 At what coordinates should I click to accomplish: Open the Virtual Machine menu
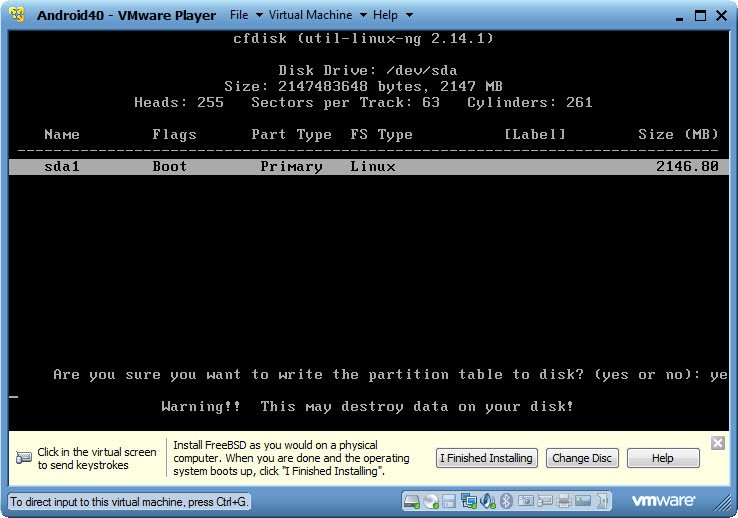tap(310, 15)
